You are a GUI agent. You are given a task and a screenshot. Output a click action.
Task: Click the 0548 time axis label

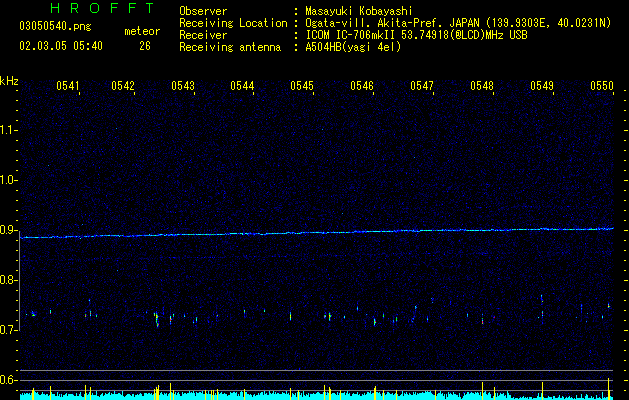(x=482, y=85)
